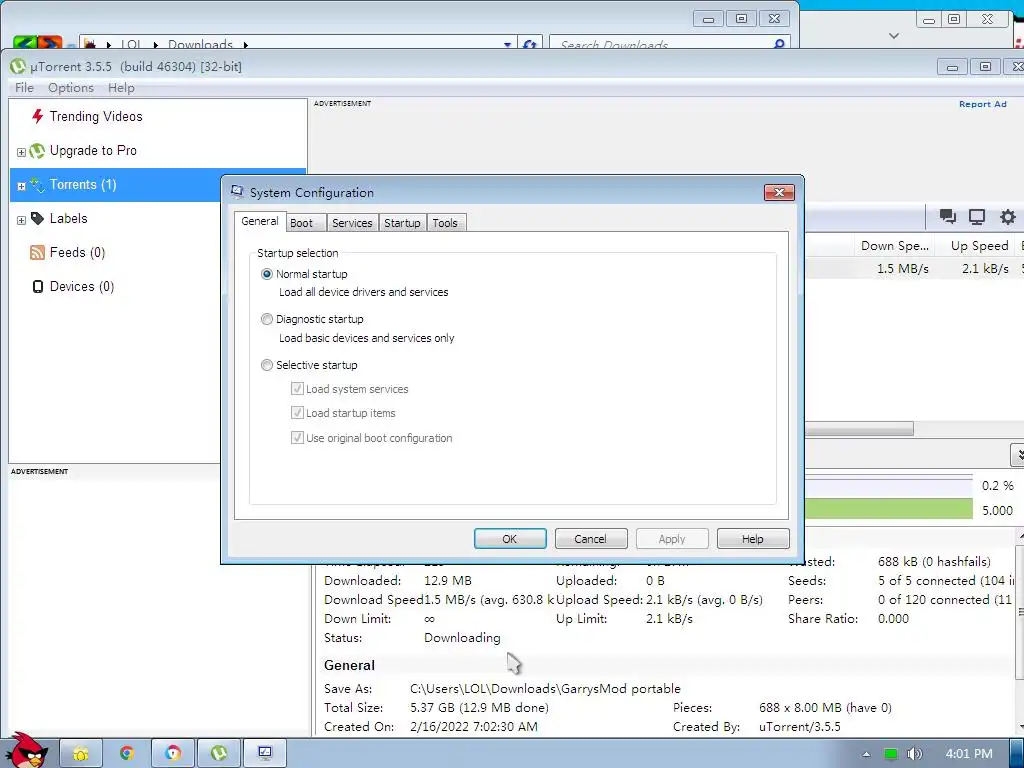Image resolution: width=1024 pixels, height=768 pixels.
Task: Click the System Configuration title bar icon
Action: (237, 191)
